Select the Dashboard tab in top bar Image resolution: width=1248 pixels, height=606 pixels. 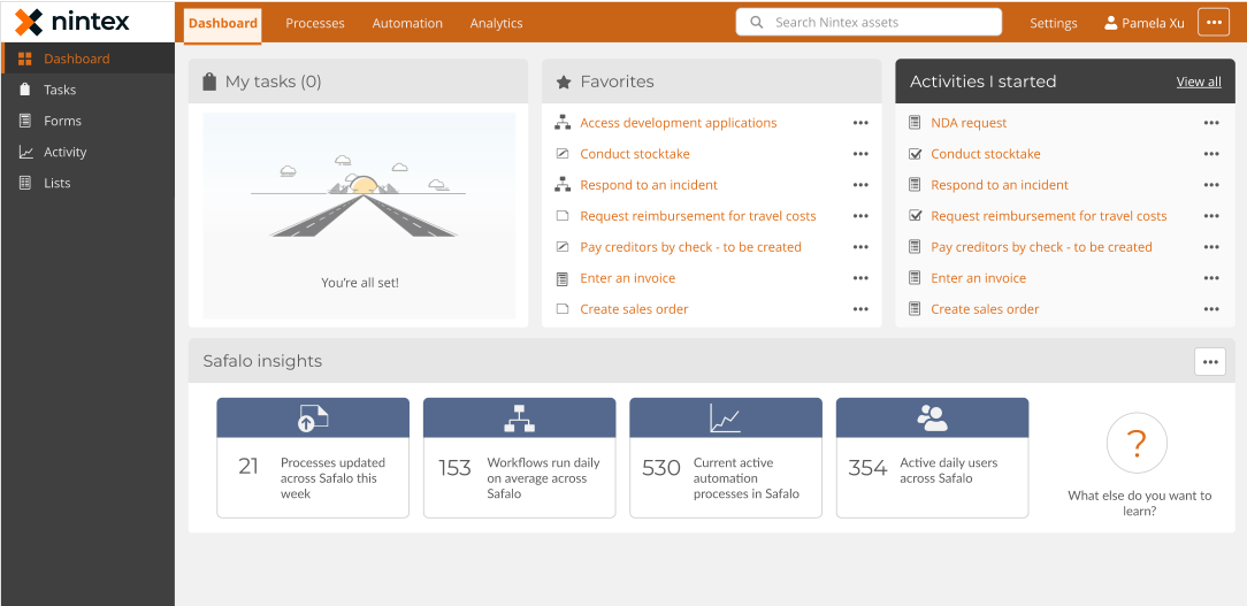point(223,23)
